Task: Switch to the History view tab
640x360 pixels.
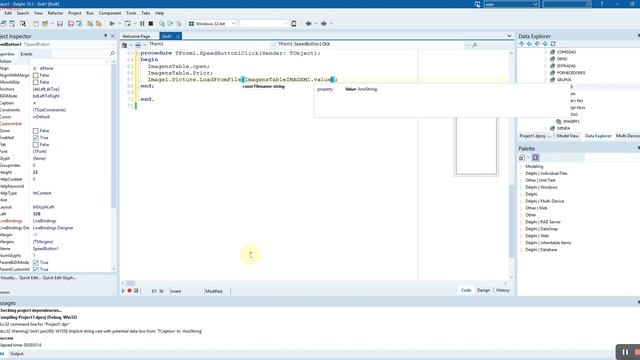Action: pyautogui.click(x=502, y=290)
